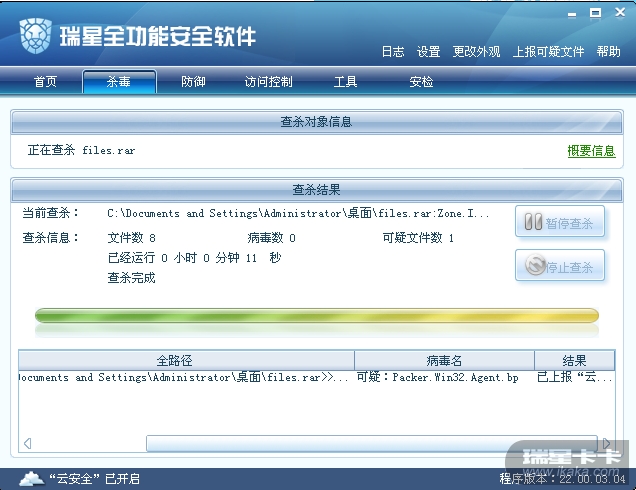Click the 查杀信息 label

50,238
